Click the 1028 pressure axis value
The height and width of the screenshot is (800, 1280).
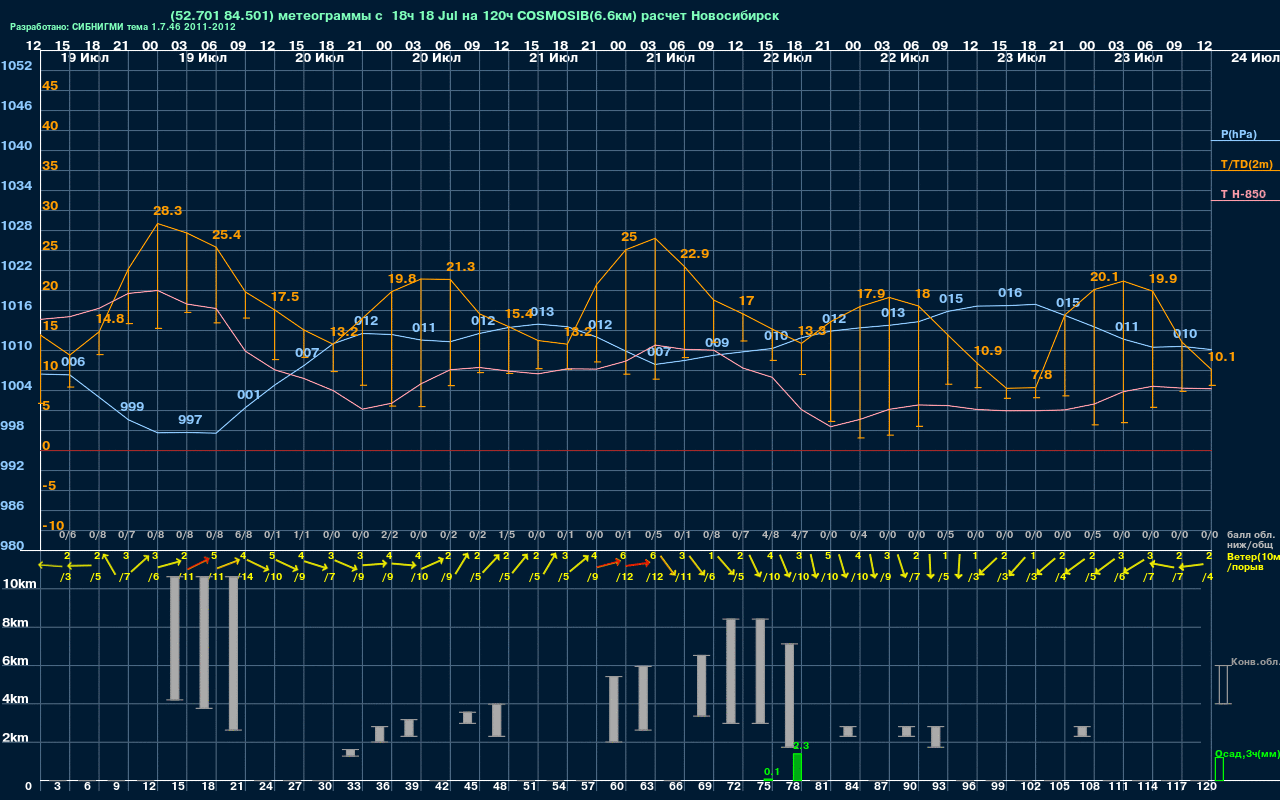pyautogui.click(x=16, y=226)
